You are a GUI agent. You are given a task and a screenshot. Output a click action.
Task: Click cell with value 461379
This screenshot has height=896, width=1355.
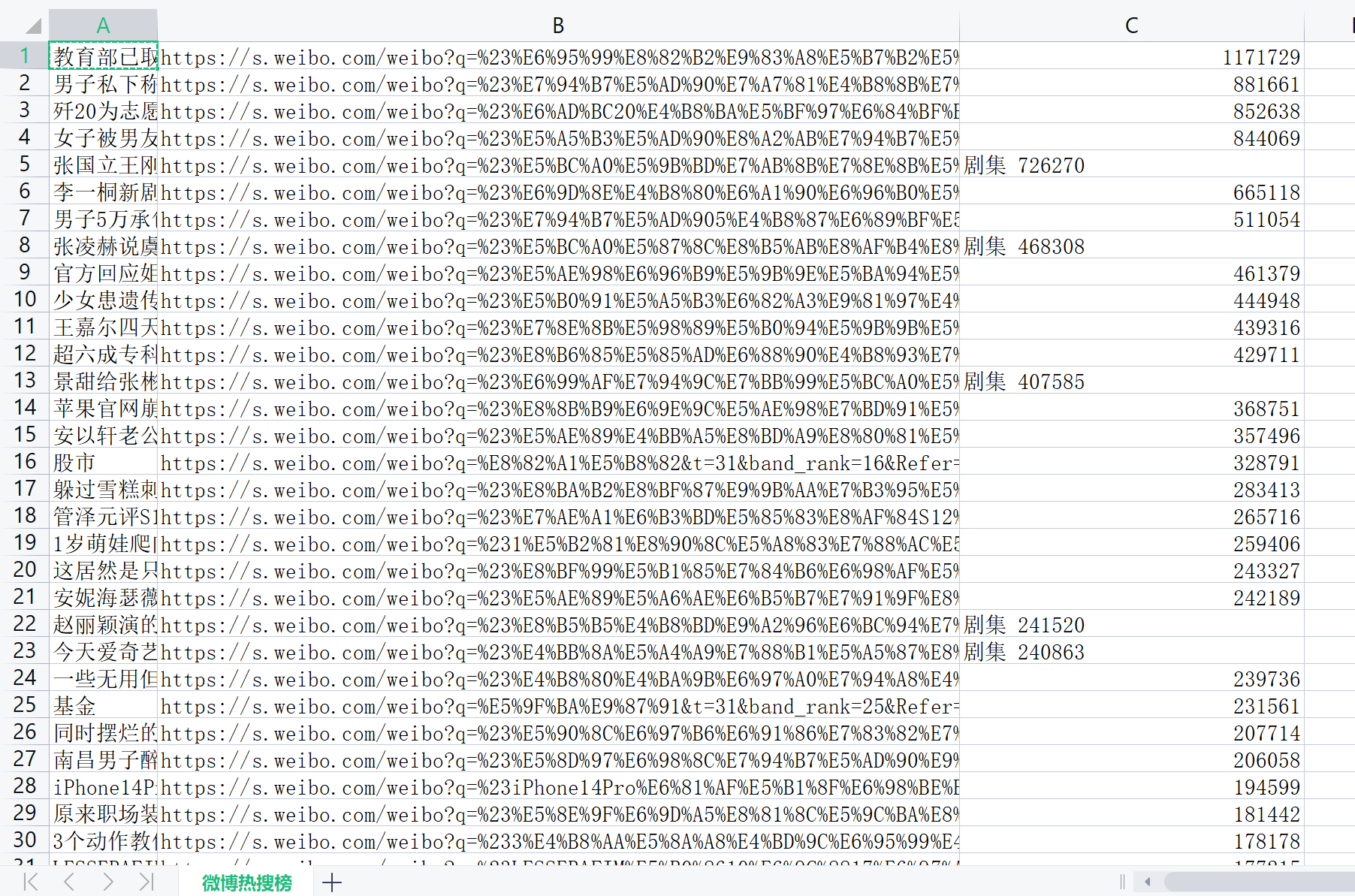tap(1131, 273)
